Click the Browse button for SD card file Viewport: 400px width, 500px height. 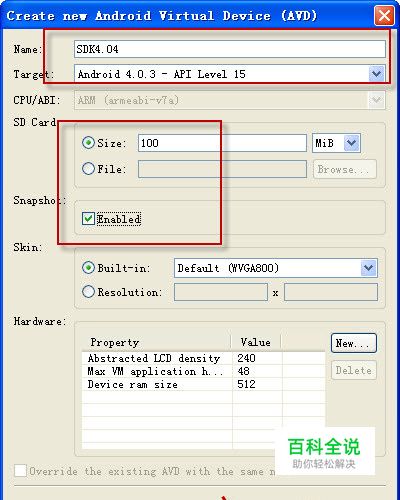pos(344,169)
